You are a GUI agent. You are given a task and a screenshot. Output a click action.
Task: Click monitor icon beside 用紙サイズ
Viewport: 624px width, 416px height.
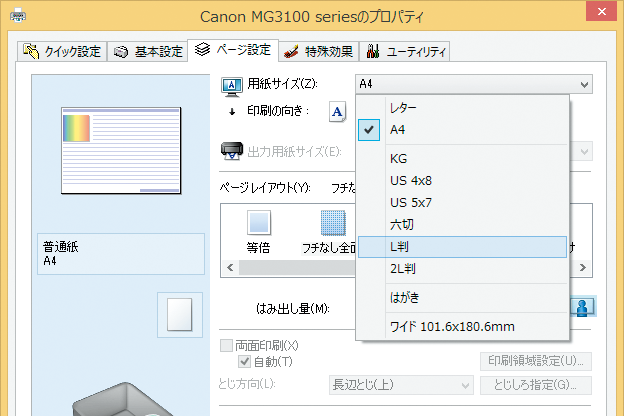[x=232, y=87]
